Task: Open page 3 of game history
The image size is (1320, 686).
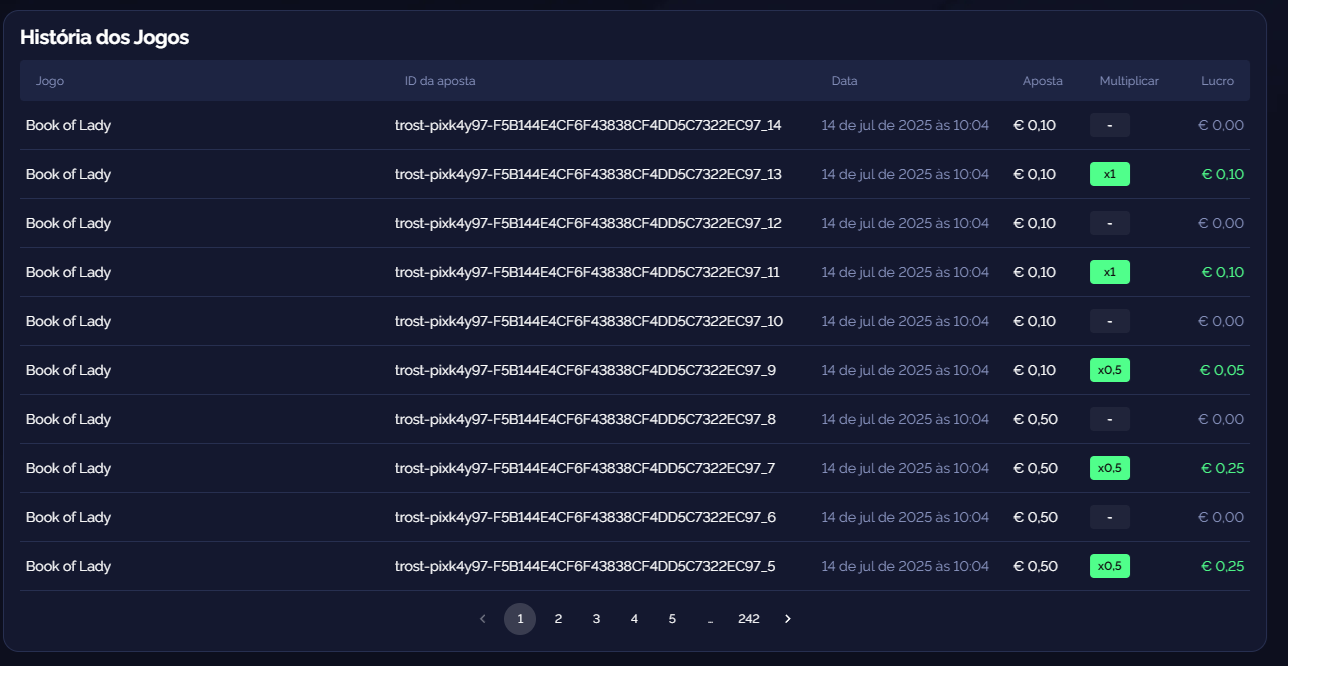Action: pos(596,619)
